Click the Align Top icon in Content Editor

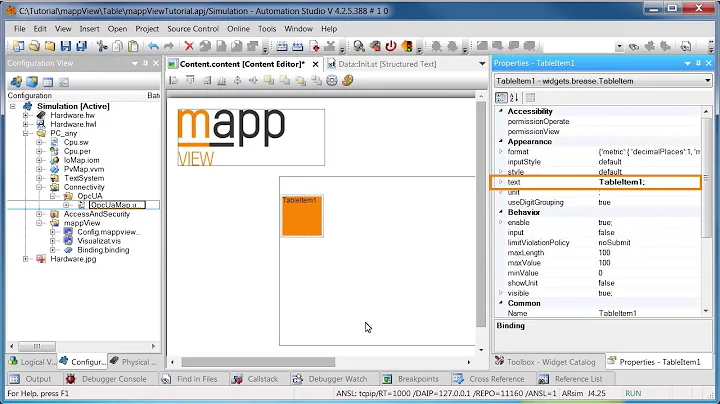[x=190, y=81]
